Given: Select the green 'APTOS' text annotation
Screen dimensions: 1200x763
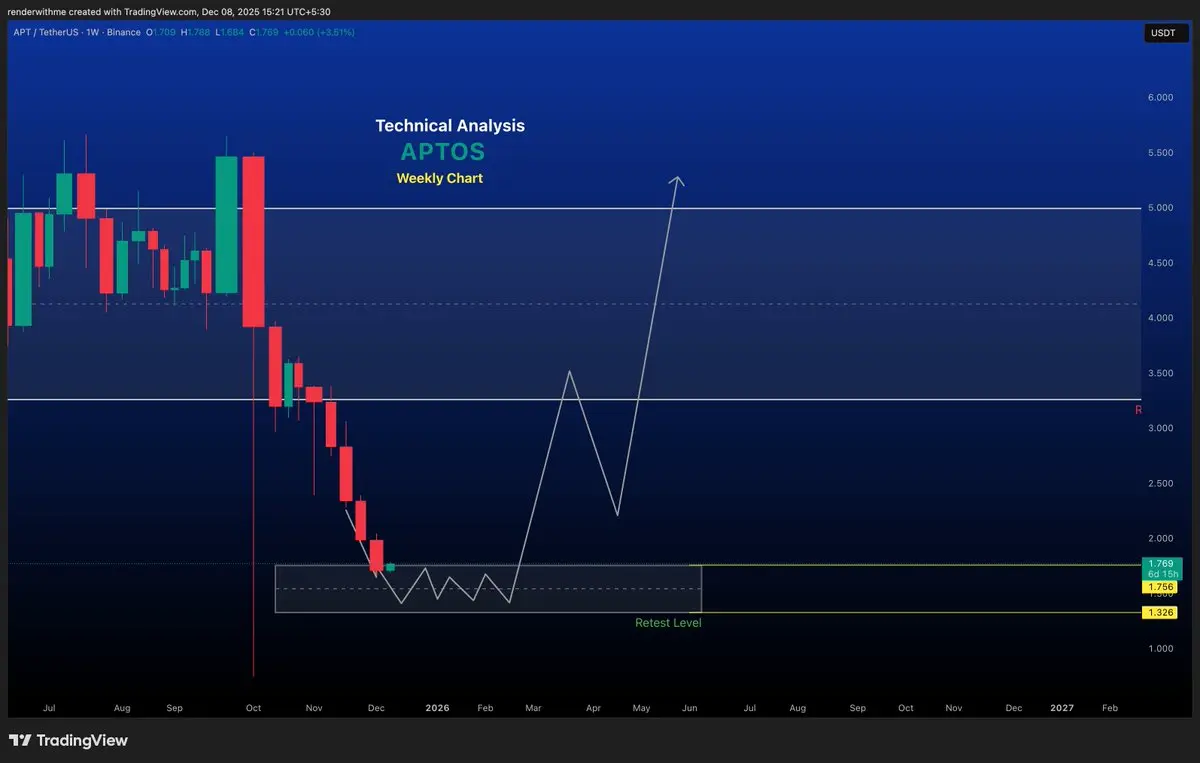Looking at the screenshot, I should point(442,152).
